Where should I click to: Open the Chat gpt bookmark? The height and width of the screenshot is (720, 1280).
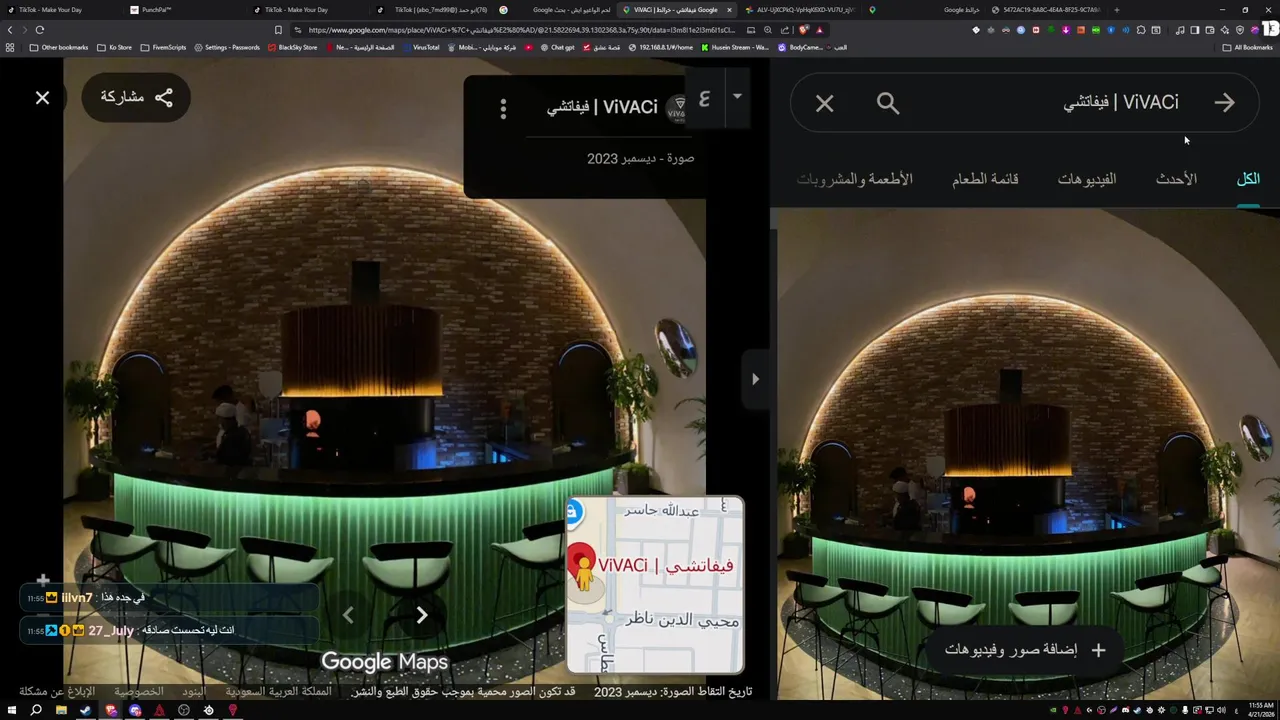(557, 47)
